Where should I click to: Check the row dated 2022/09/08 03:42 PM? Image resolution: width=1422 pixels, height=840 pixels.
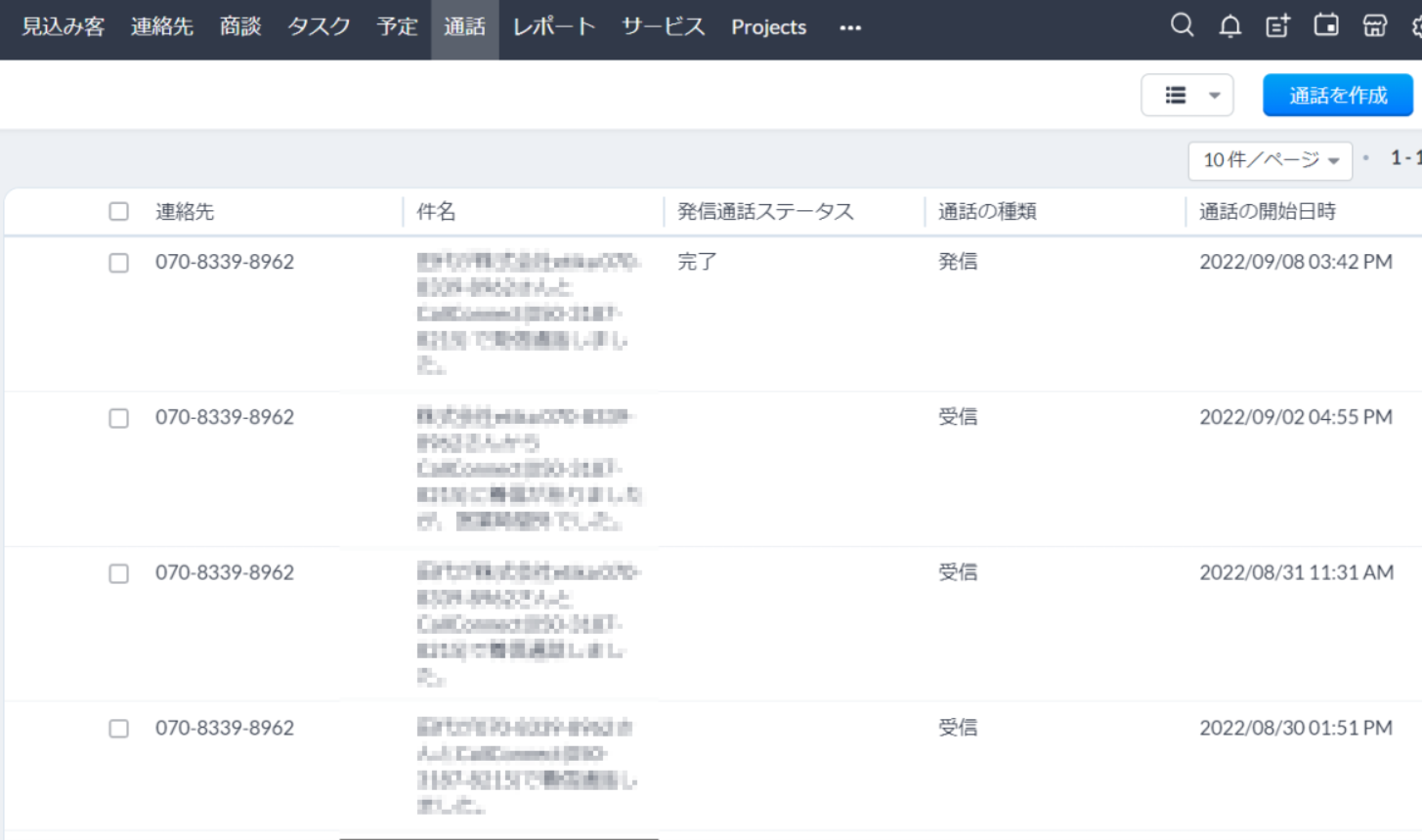[118, 263]
